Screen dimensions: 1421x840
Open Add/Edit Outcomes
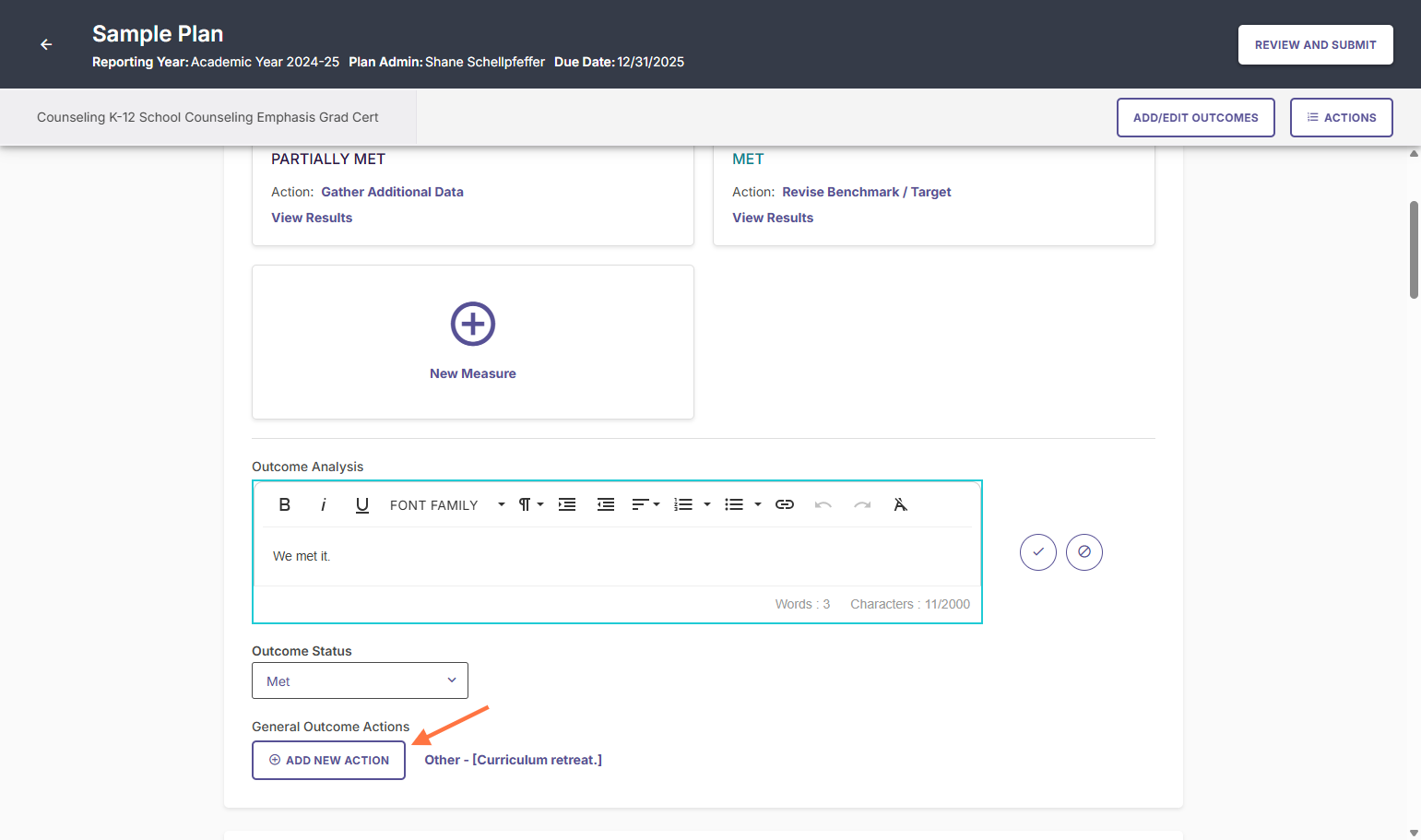pyautogui.click(x=1195, y=118)
